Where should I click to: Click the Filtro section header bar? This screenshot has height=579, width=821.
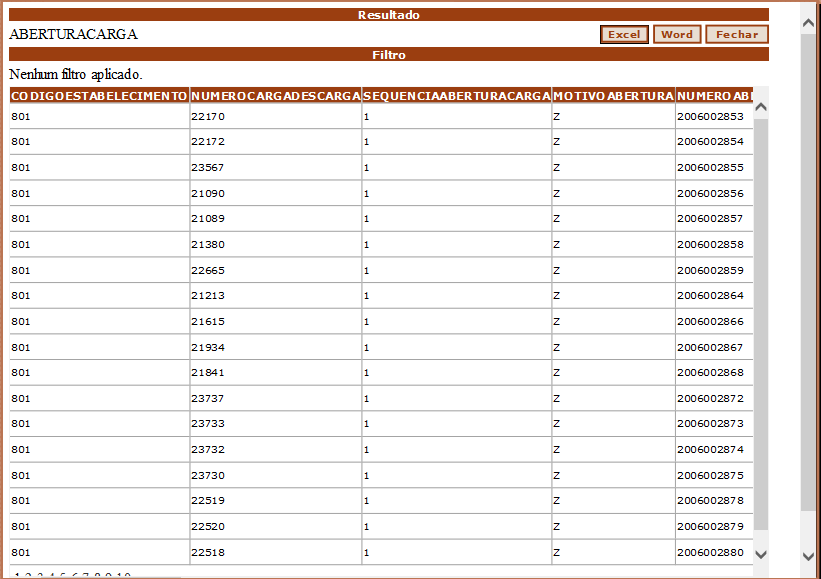coord(389,55)
